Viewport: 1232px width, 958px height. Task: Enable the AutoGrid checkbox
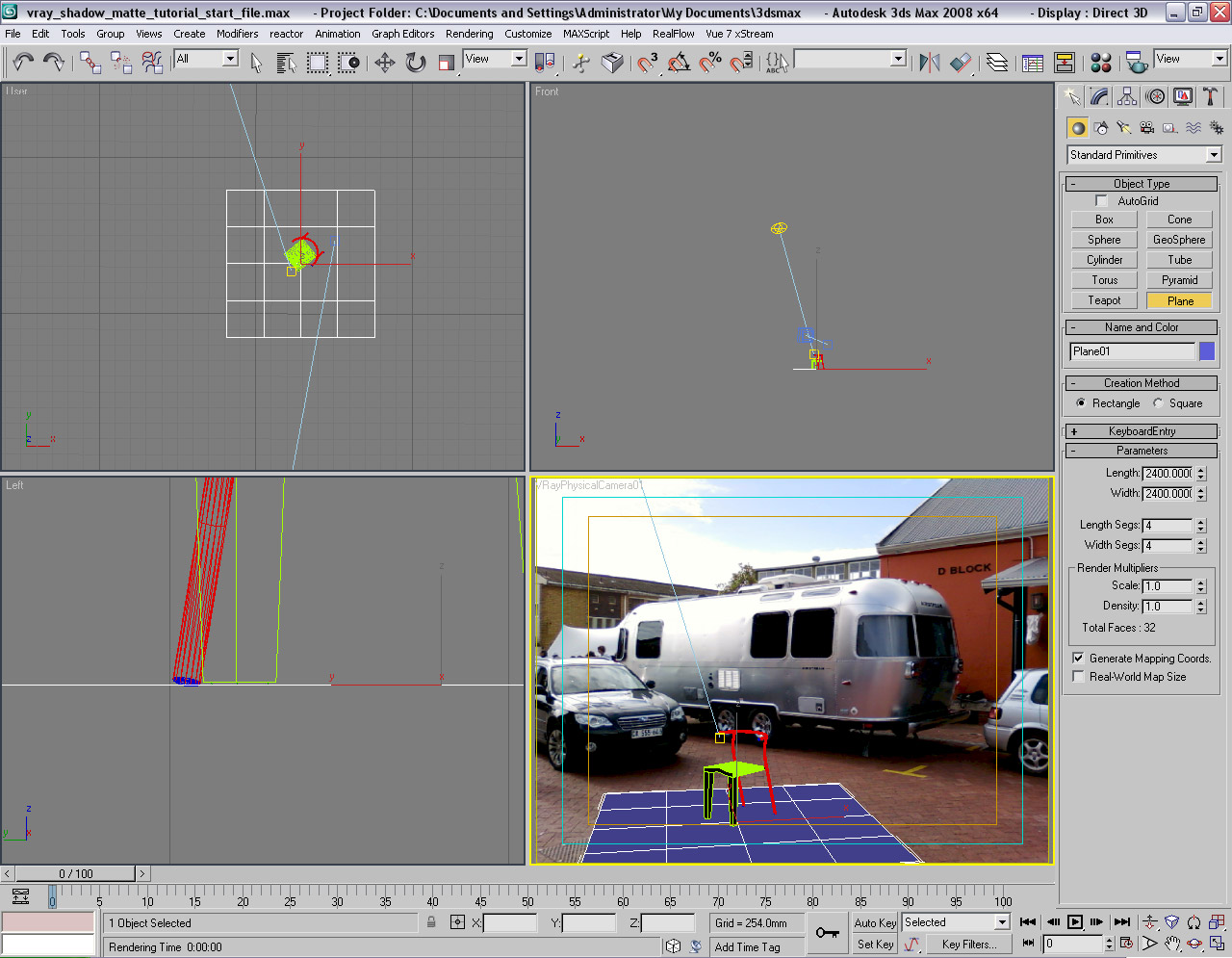click(x=1102, y=201)
